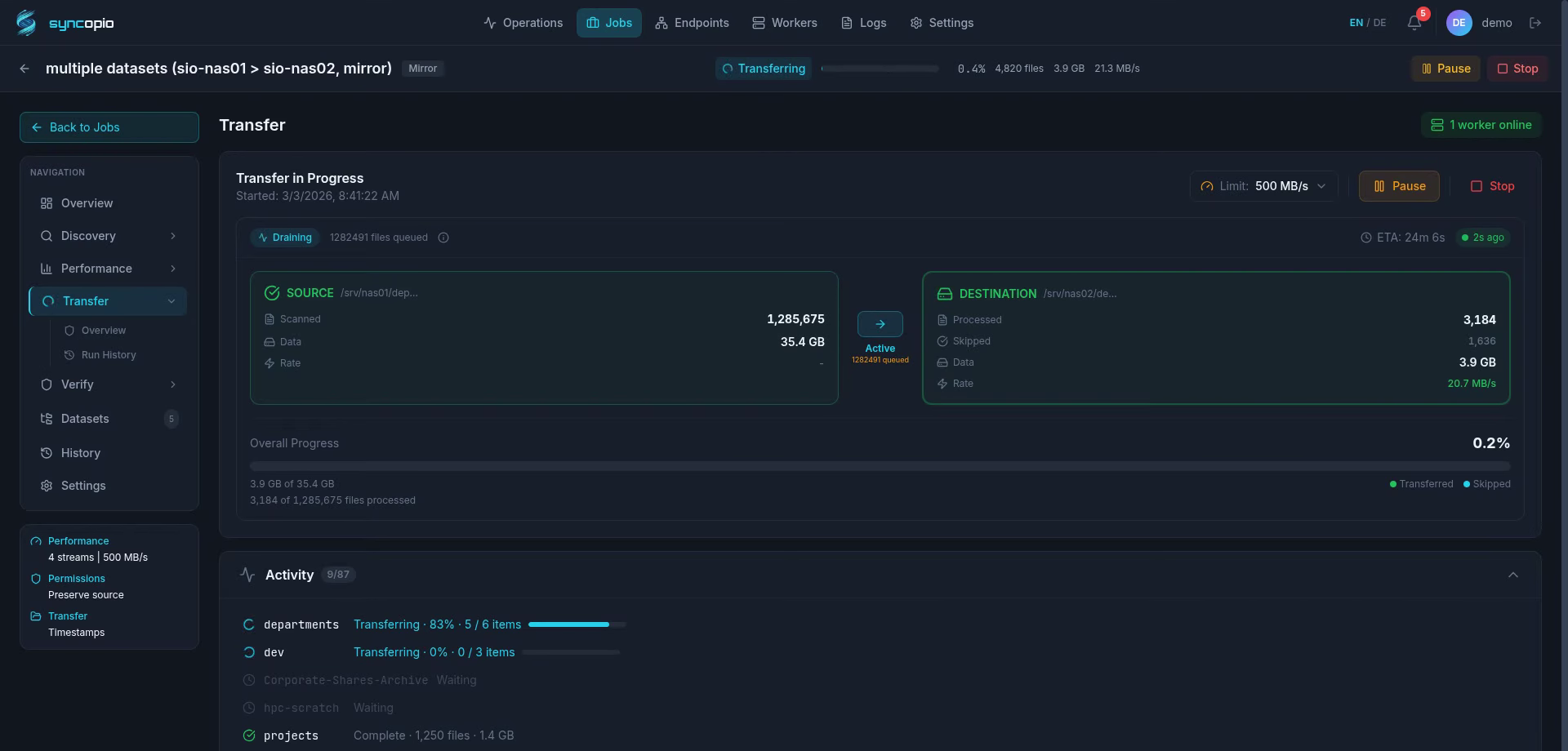This screenshot has width=1568, height=751.
Task: Expand the Discovery navigation section
Action: [x=173, y=236]
